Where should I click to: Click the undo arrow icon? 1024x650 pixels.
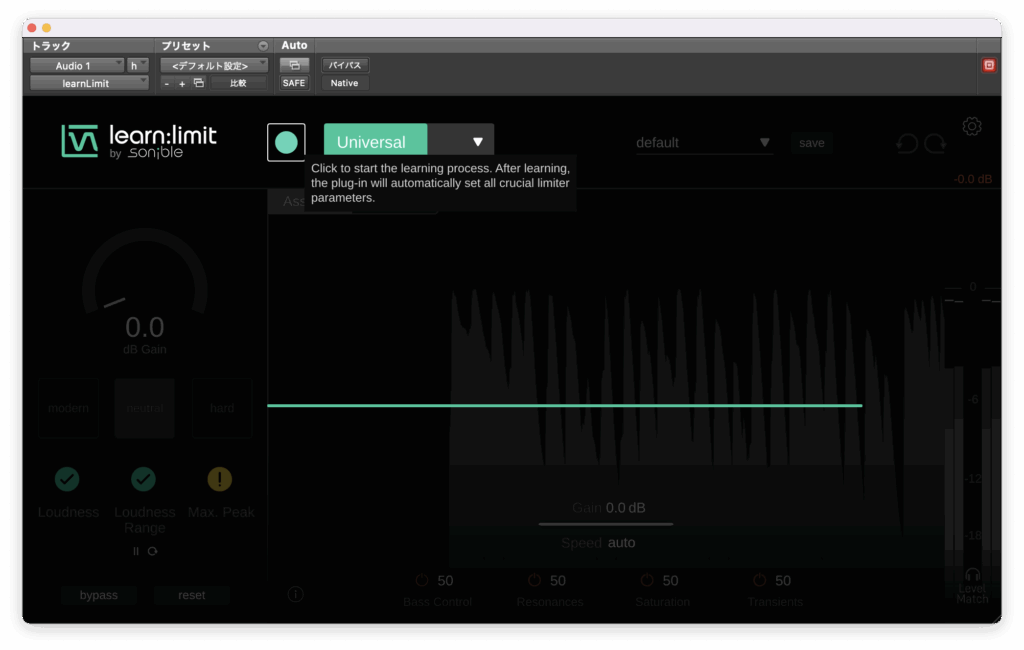tap(906, 143)
